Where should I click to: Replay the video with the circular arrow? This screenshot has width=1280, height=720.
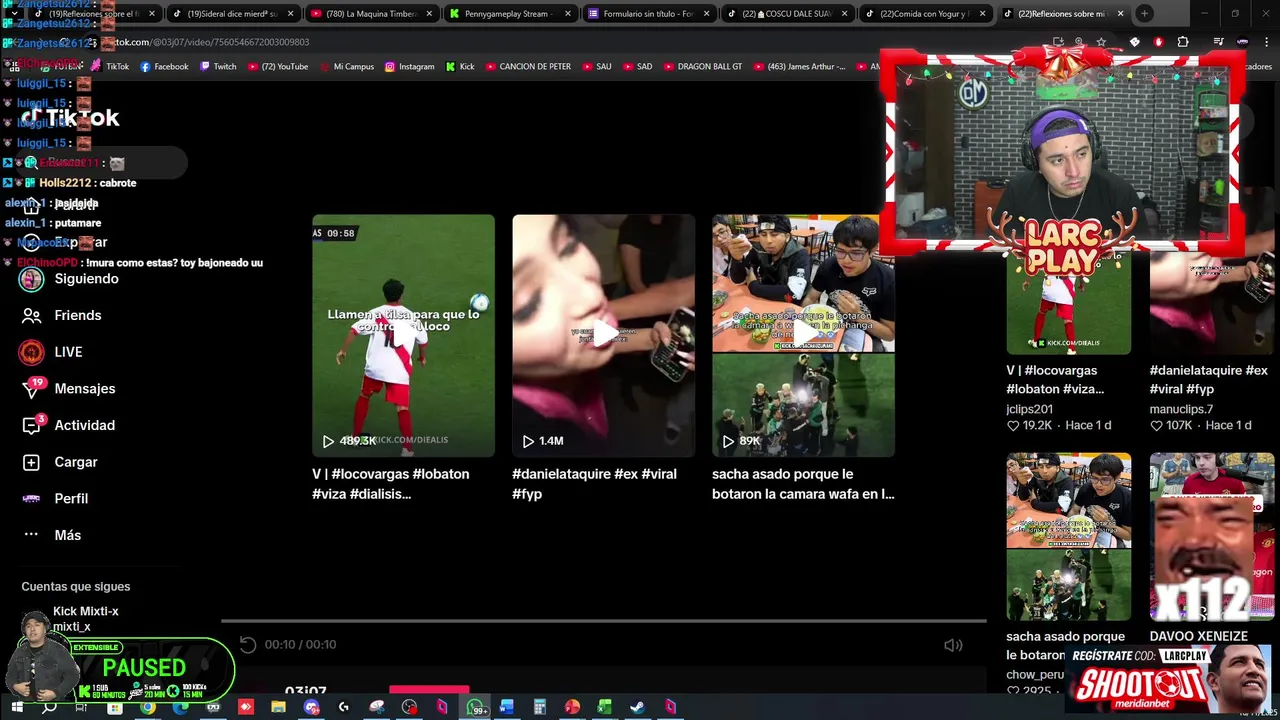[248, 645]
